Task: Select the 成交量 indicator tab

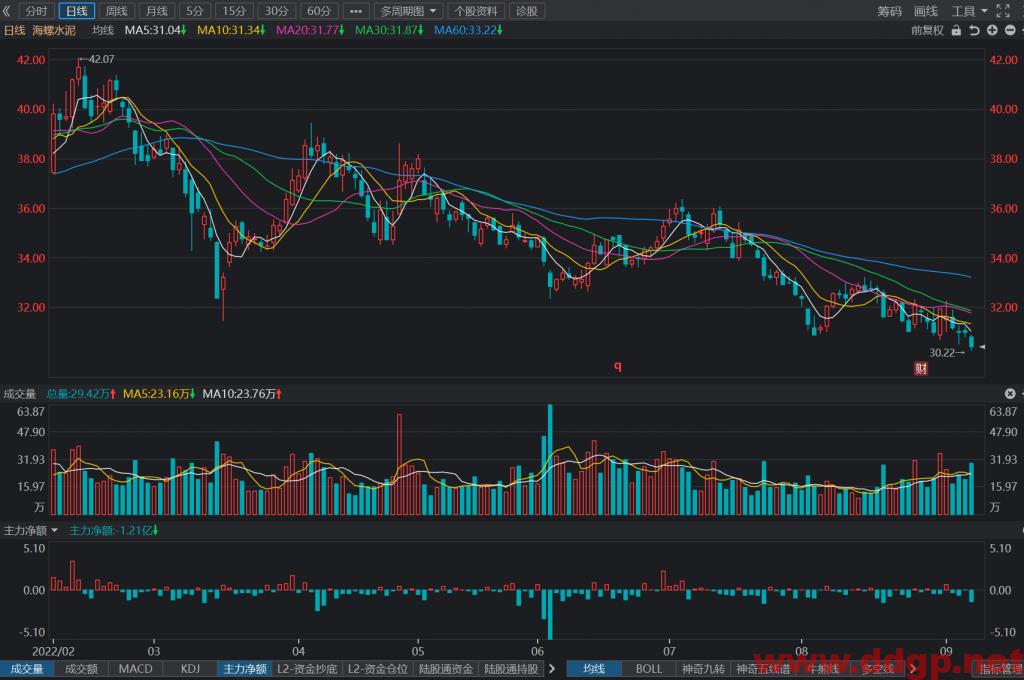Action: click(x=27, y=669)
